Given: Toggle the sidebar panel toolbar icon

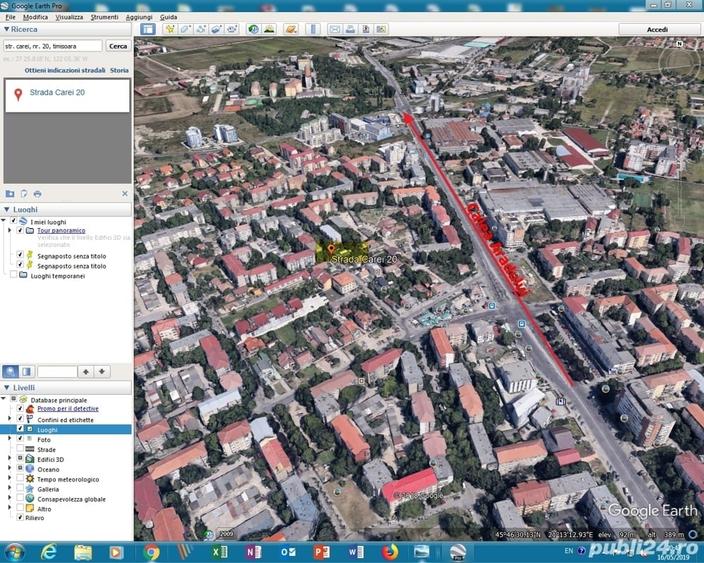Looking at the screenshot, I should pos(147,29).
